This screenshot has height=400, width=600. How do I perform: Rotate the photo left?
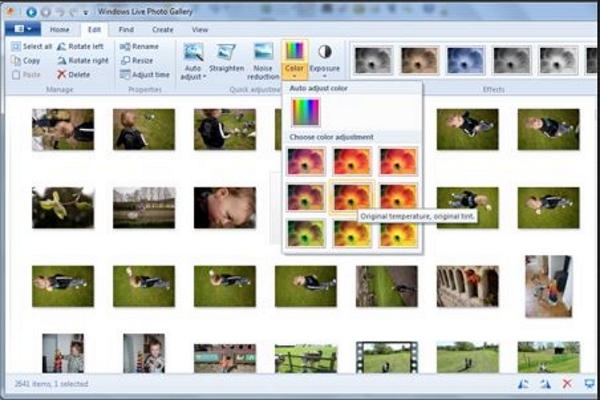pos(80,47)
